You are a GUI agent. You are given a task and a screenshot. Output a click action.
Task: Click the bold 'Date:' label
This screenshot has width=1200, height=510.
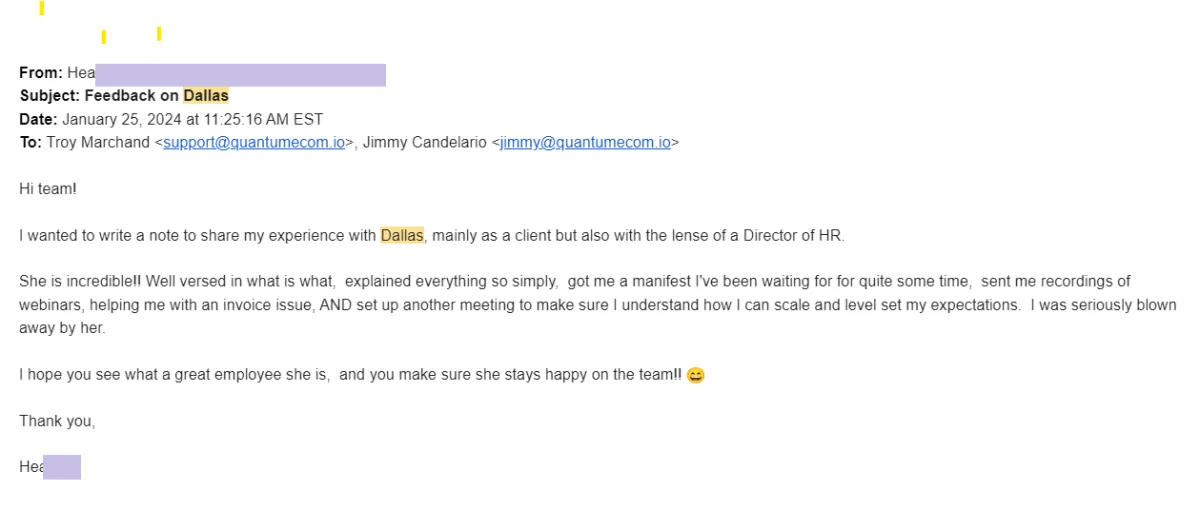[x=39, y=119]
